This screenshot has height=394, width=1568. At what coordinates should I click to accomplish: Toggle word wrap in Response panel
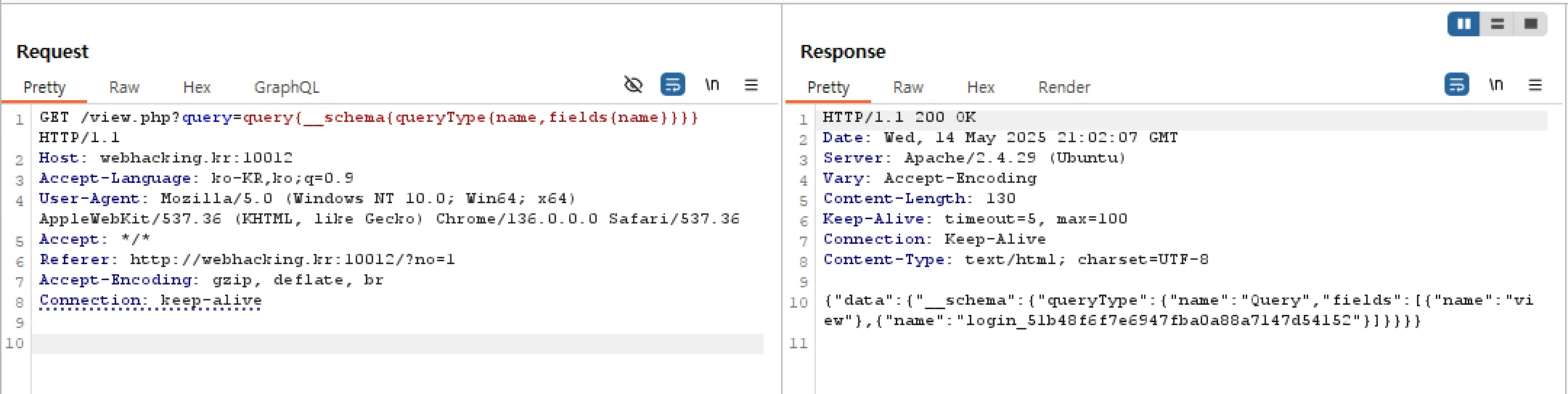tap(1457, 85)
